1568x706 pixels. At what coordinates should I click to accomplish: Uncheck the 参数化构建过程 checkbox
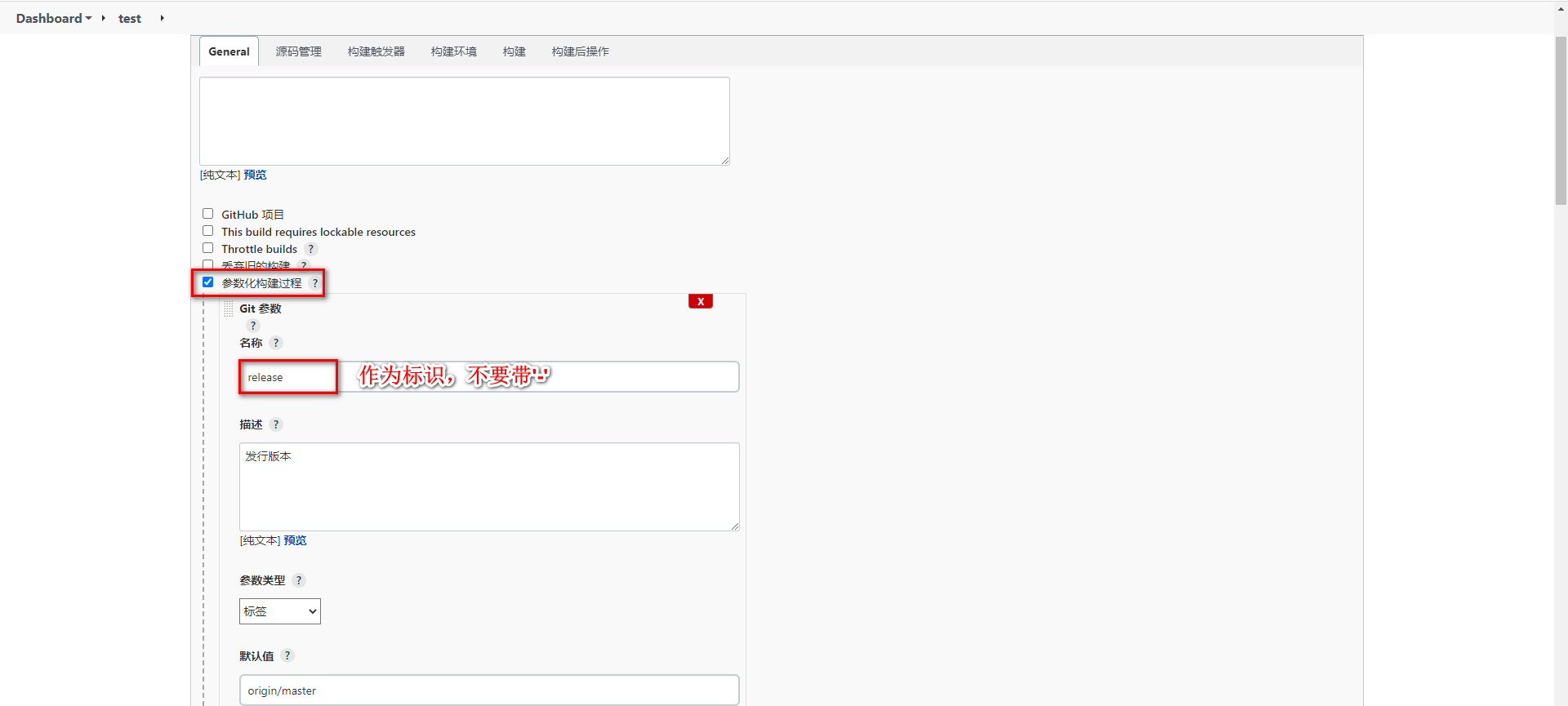(208, 282)
